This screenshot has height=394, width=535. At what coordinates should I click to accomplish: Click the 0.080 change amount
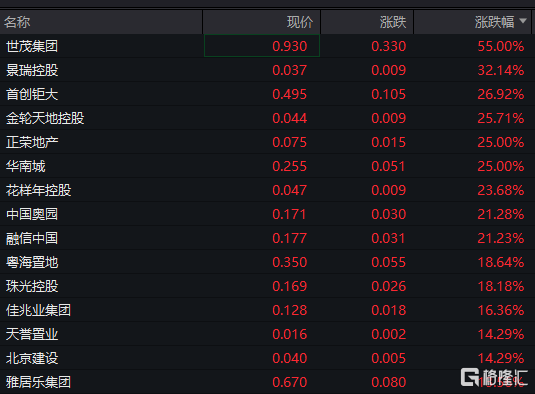389,382
